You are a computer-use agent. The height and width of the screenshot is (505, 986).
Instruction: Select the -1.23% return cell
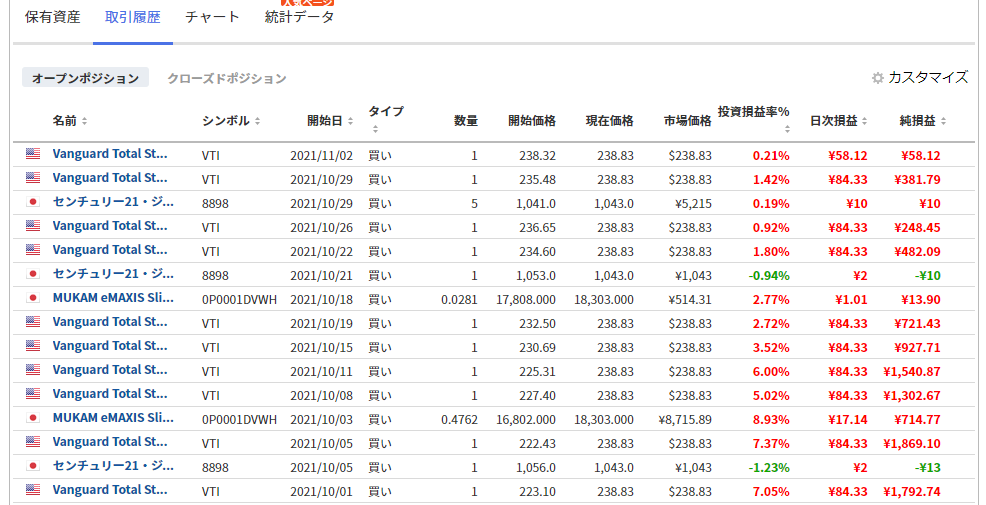pos(769,467)
